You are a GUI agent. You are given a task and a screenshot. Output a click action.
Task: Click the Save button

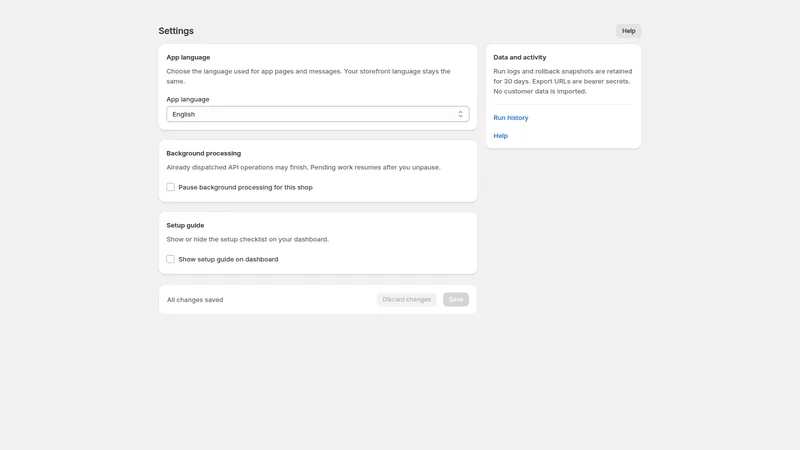pos(456,299)
